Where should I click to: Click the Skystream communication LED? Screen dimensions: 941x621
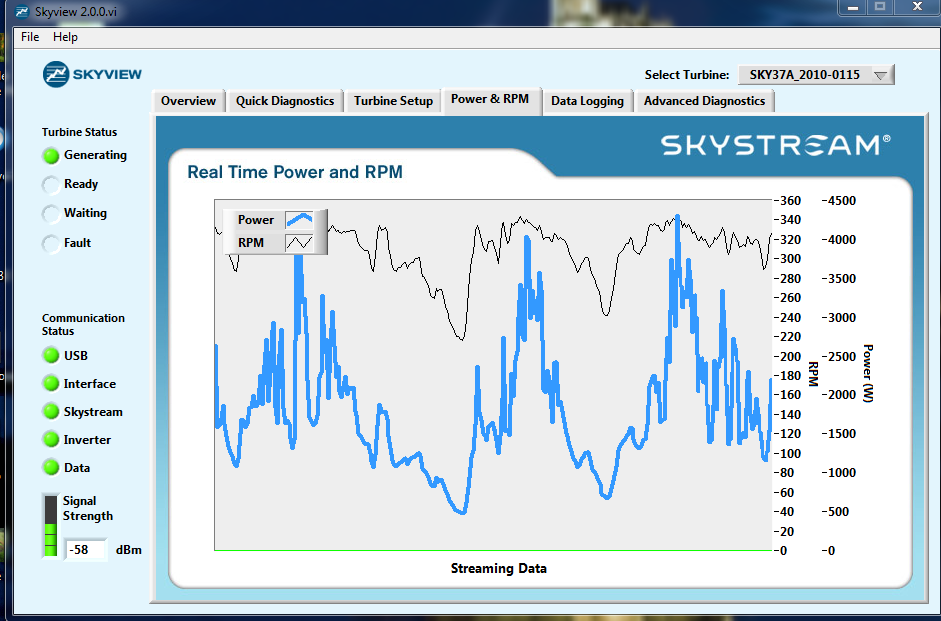51,412
